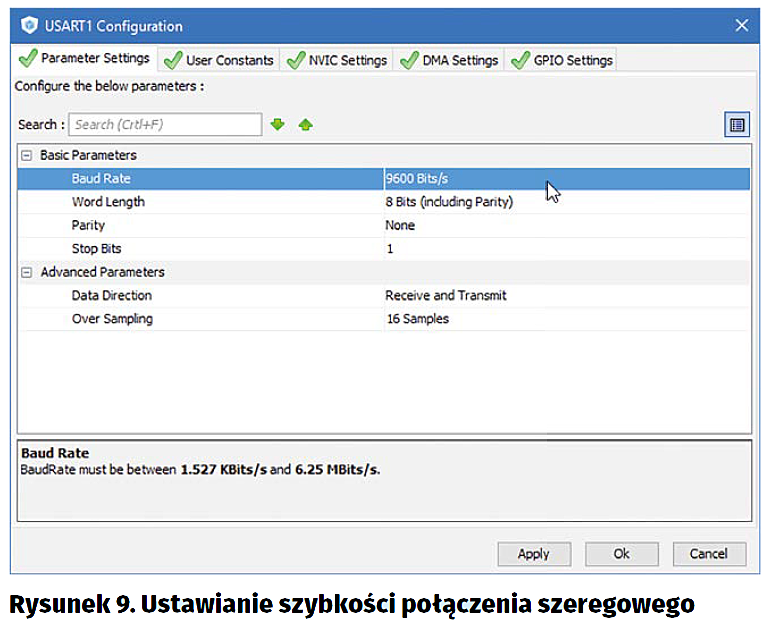Click the green down arrow search-next icon

coord(278,125)
